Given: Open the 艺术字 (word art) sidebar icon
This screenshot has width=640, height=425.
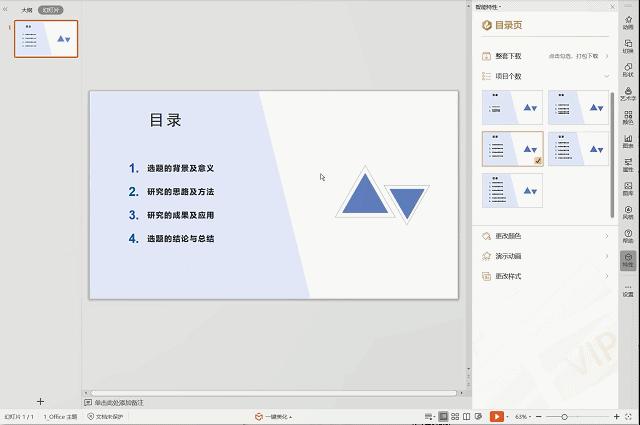Looking at the screenshot, I should pyautogui.click(x=628, y=93).
